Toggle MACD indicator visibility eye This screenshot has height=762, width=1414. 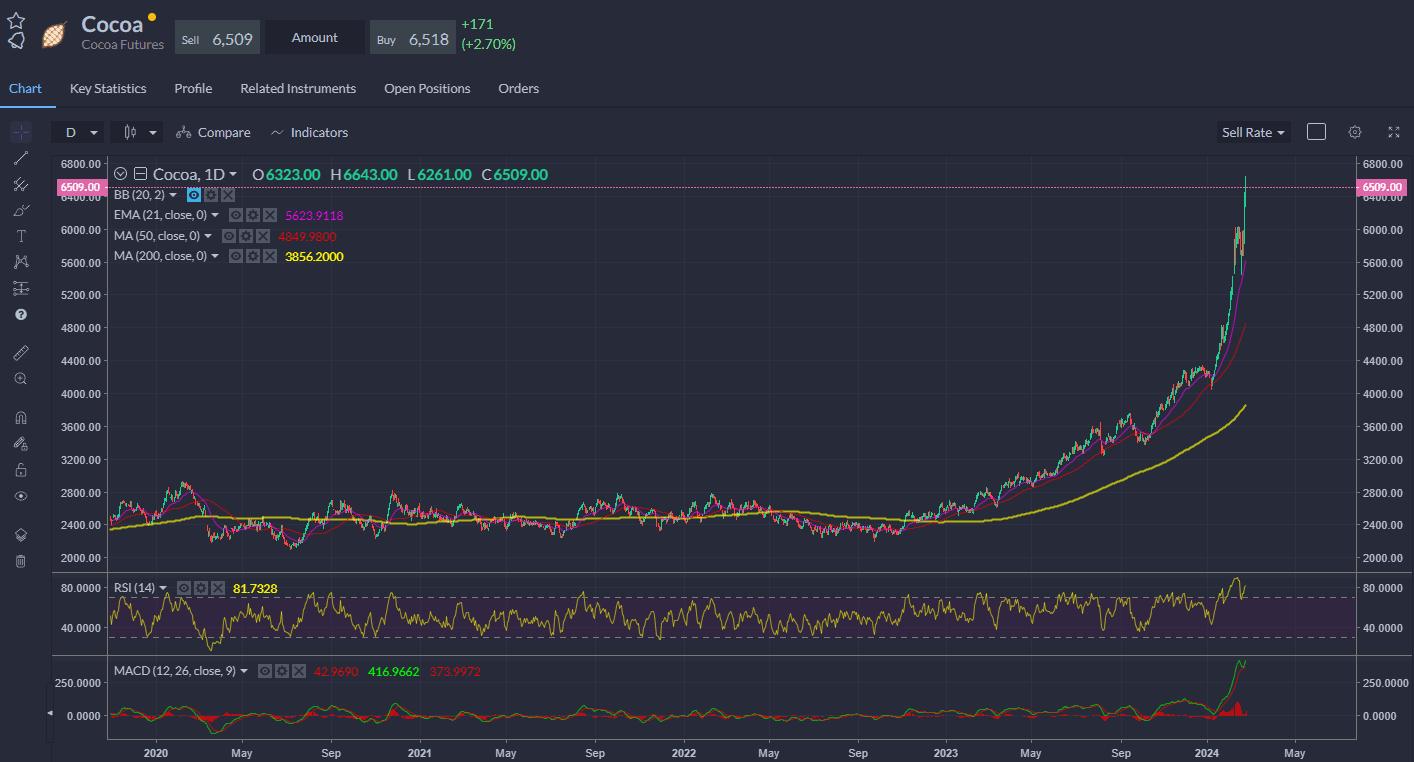coord(264,671)
